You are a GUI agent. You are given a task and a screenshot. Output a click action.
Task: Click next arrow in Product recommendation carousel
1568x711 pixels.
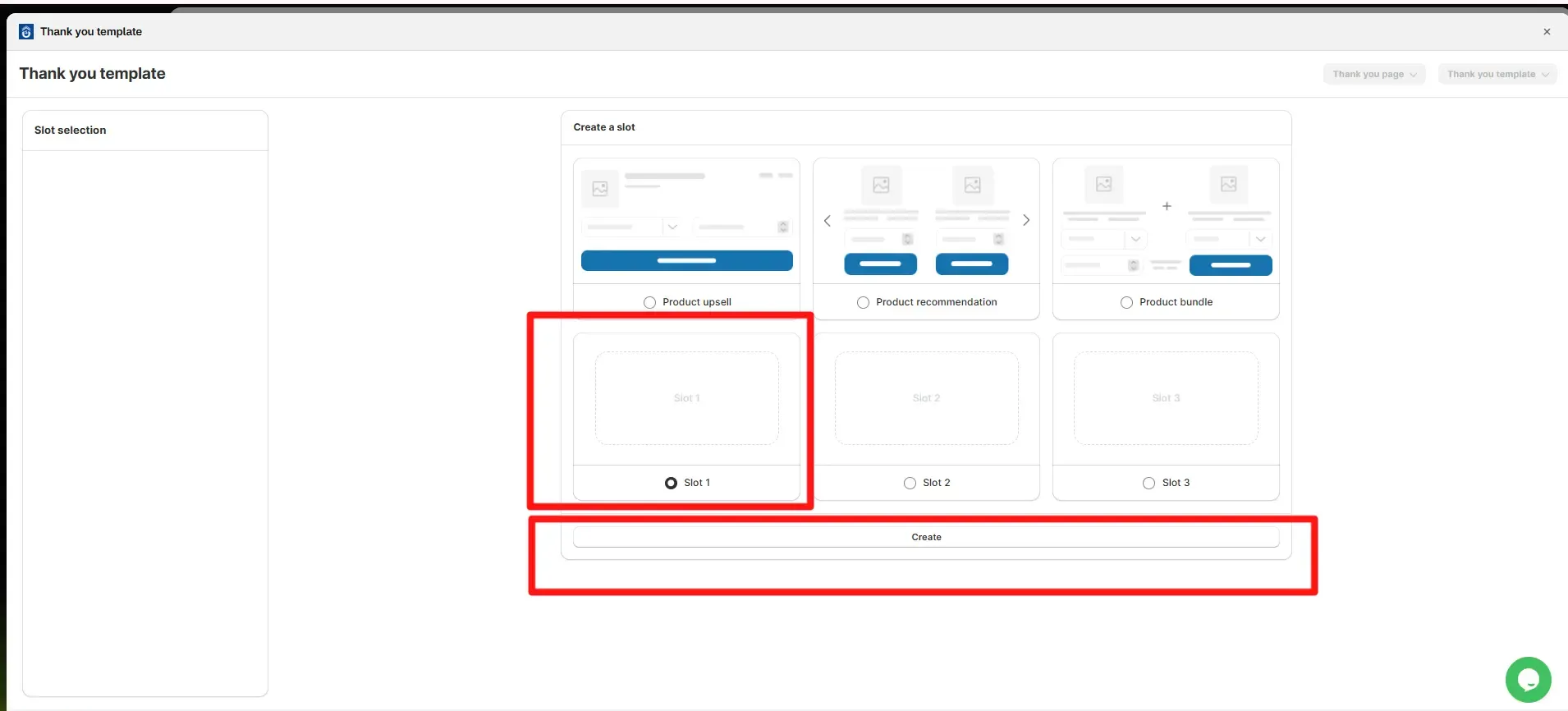(x=1025, y=220)
